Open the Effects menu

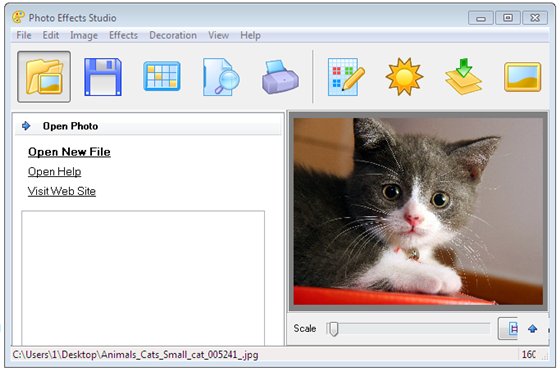tap(123, 35)
